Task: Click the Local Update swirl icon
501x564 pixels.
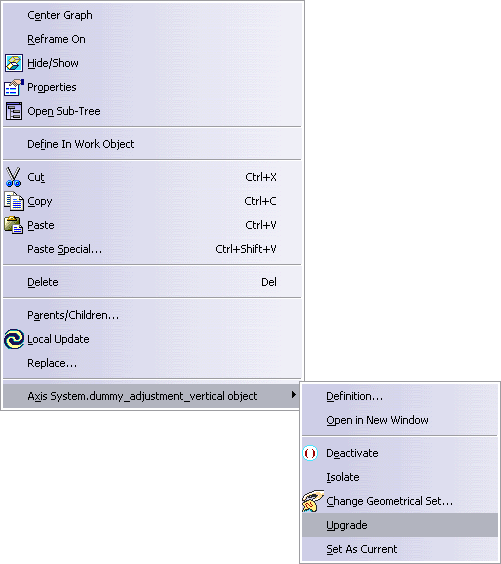Action: click(14, 339)
